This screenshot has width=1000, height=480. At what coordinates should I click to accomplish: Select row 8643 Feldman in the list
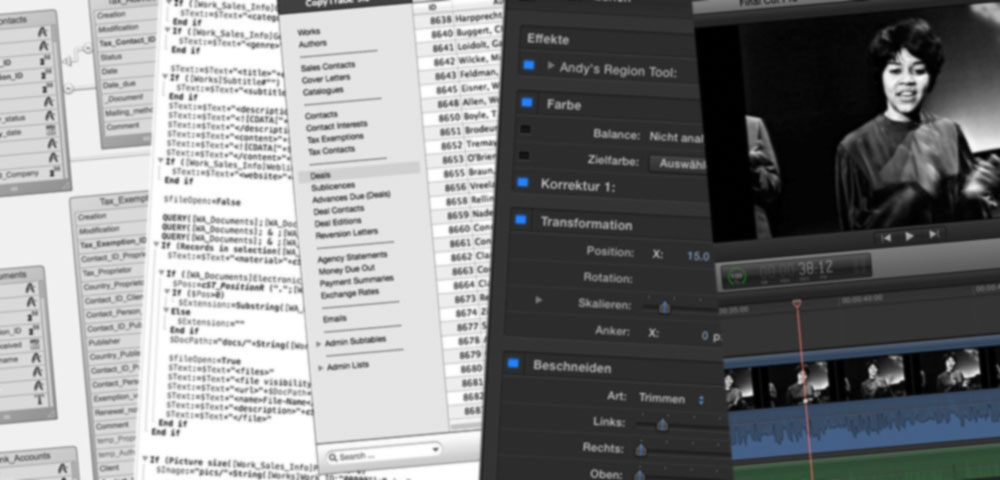click(458, 75)
